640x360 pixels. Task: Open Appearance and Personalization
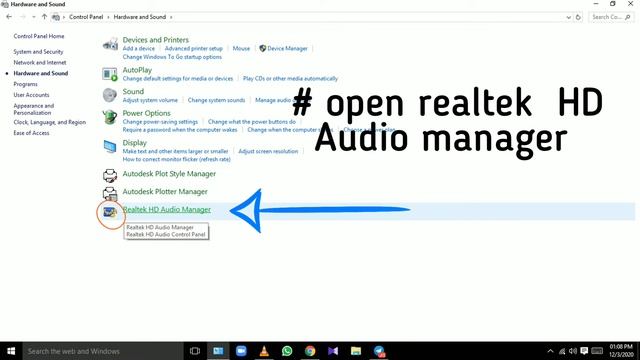[x=33, y=109]
